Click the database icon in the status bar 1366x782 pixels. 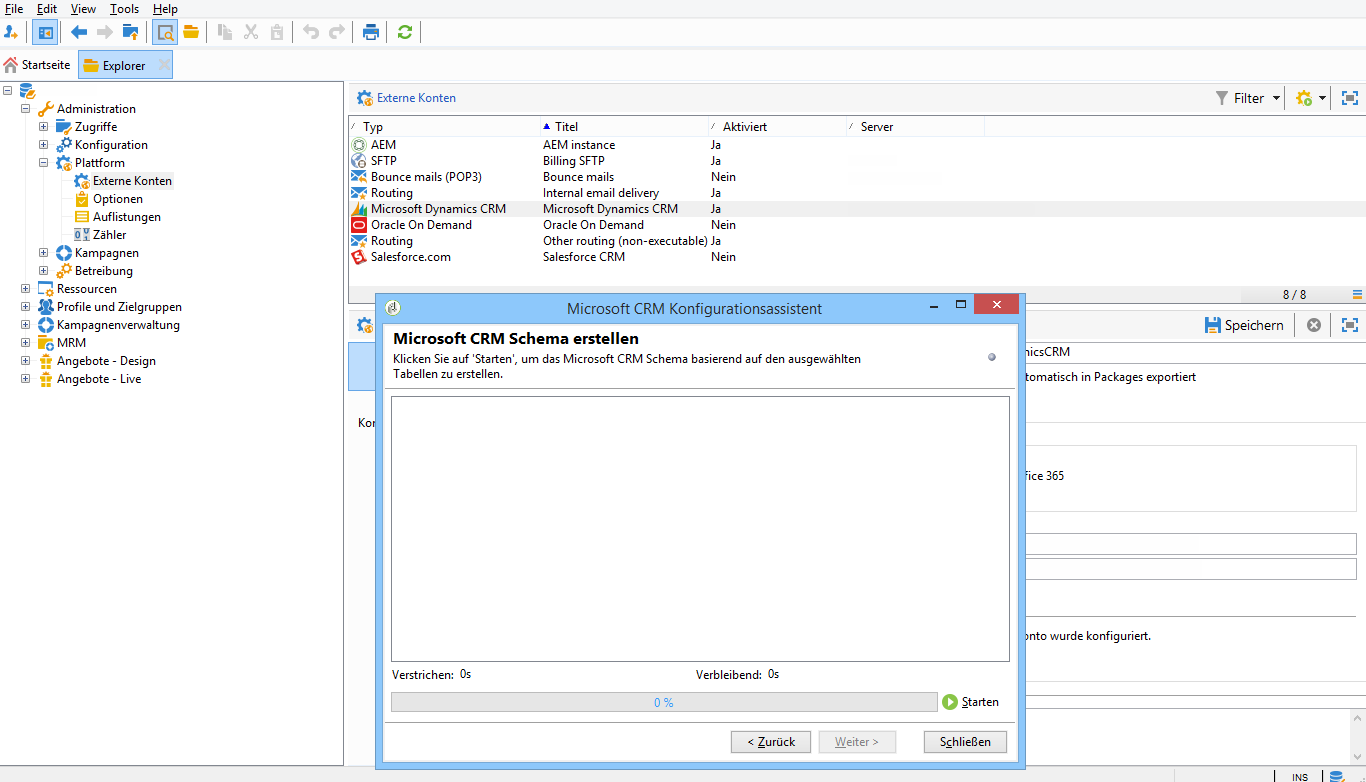[x=1336, y=776]
